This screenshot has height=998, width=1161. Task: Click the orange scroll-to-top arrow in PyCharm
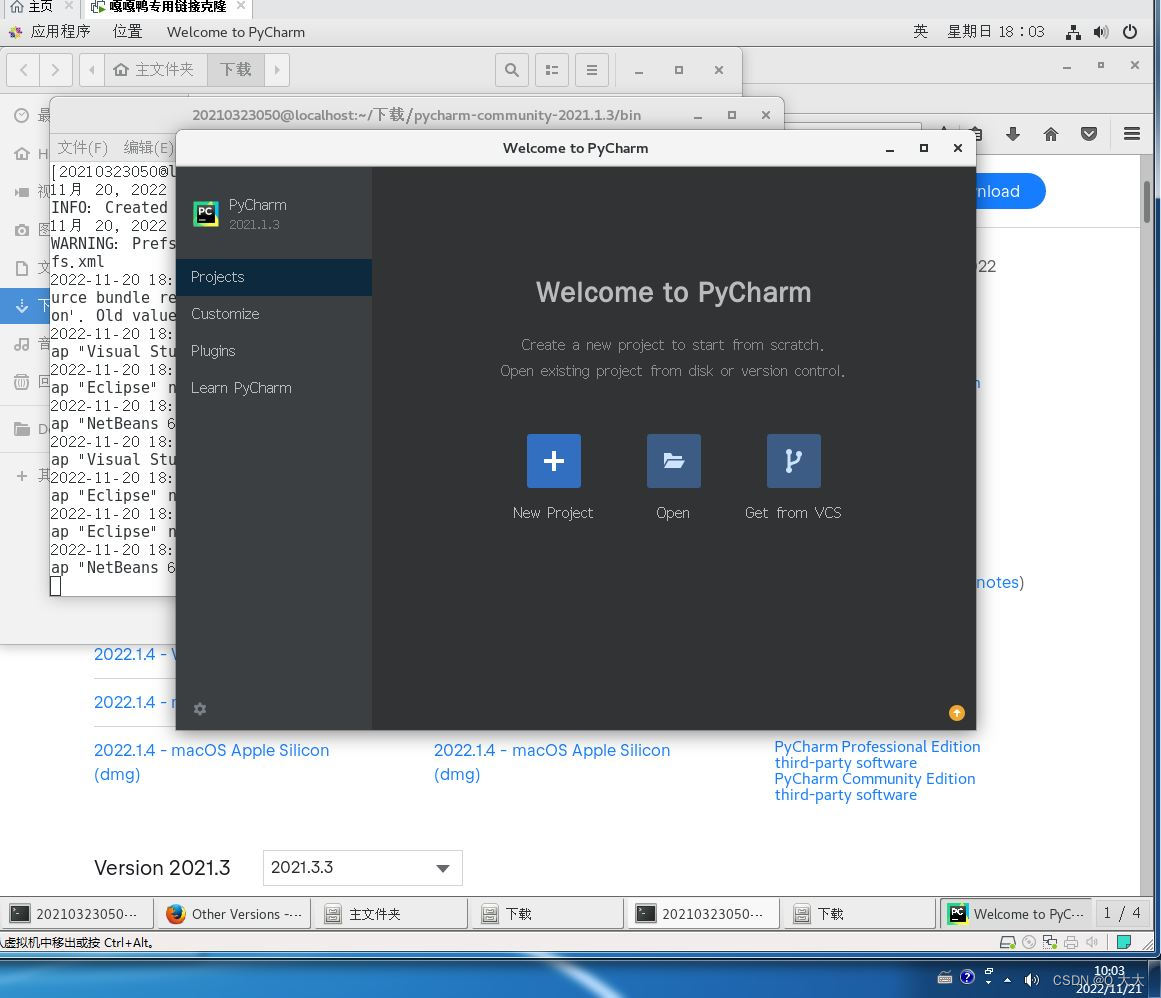(x=956, y=712)
